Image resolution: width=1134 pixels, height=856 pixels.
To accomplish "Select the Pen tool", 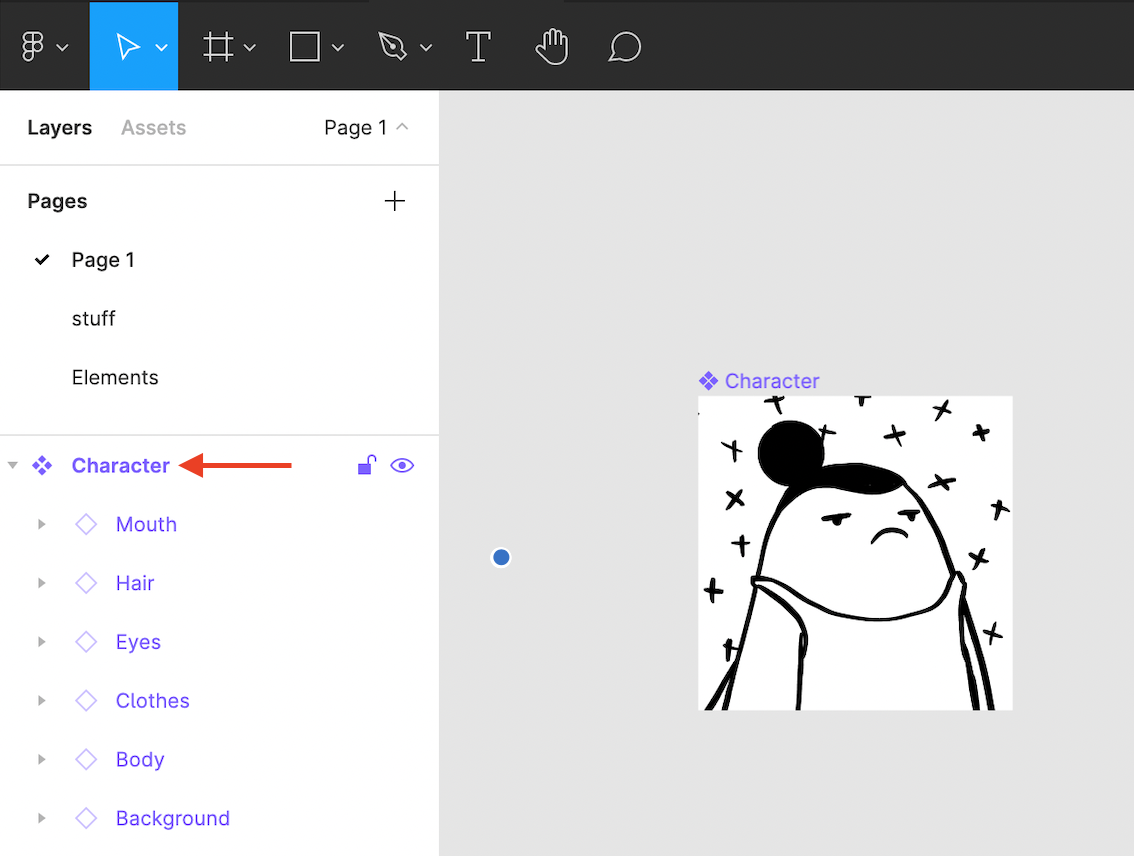I will point(392,47).
